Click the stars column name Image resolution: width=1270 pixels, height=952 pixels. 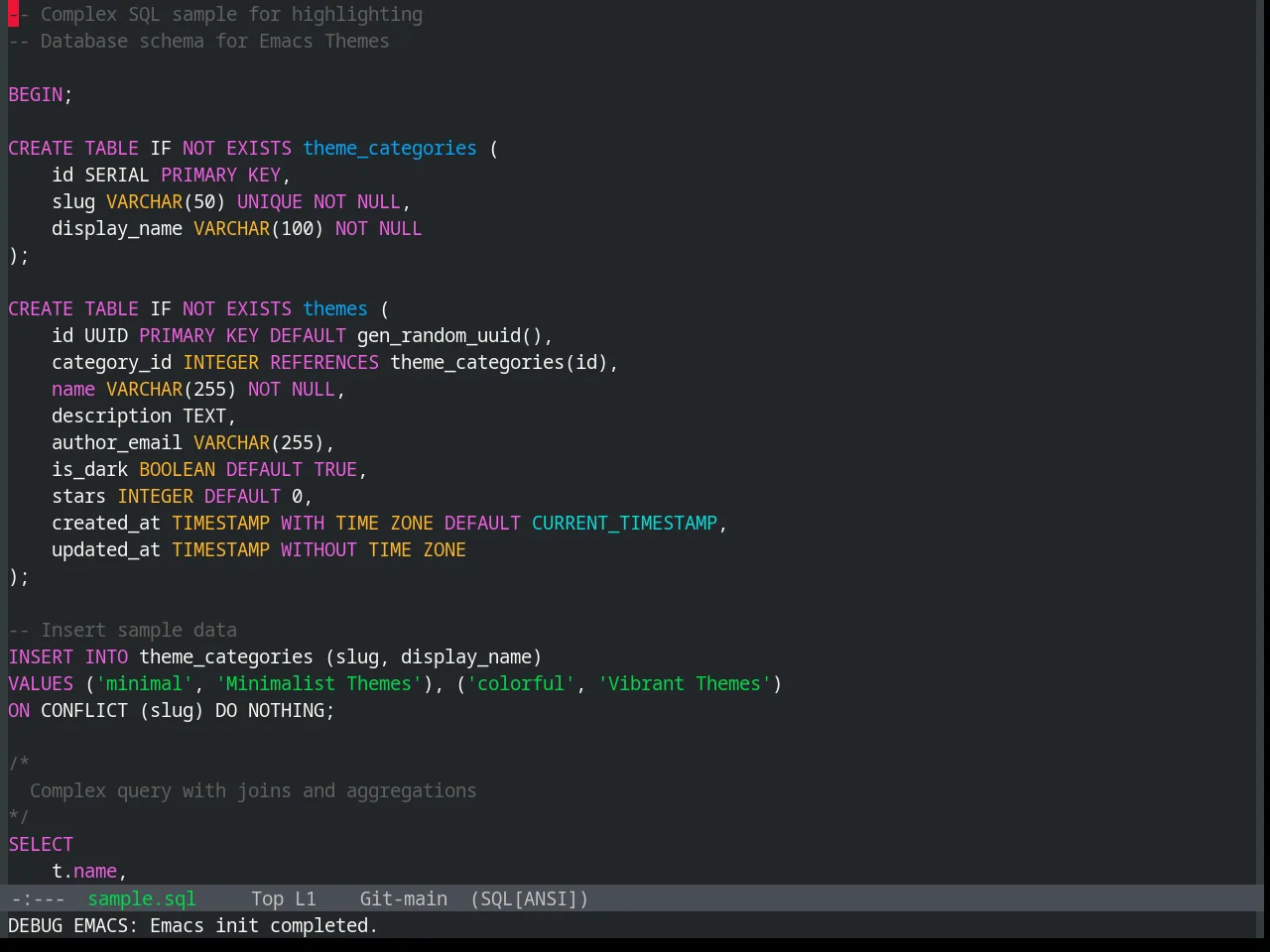pos(79,497)
